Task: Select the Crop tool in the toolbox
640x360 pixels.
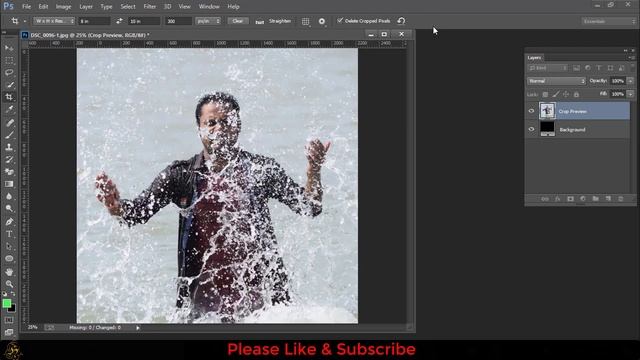Action: pos(9,97)
